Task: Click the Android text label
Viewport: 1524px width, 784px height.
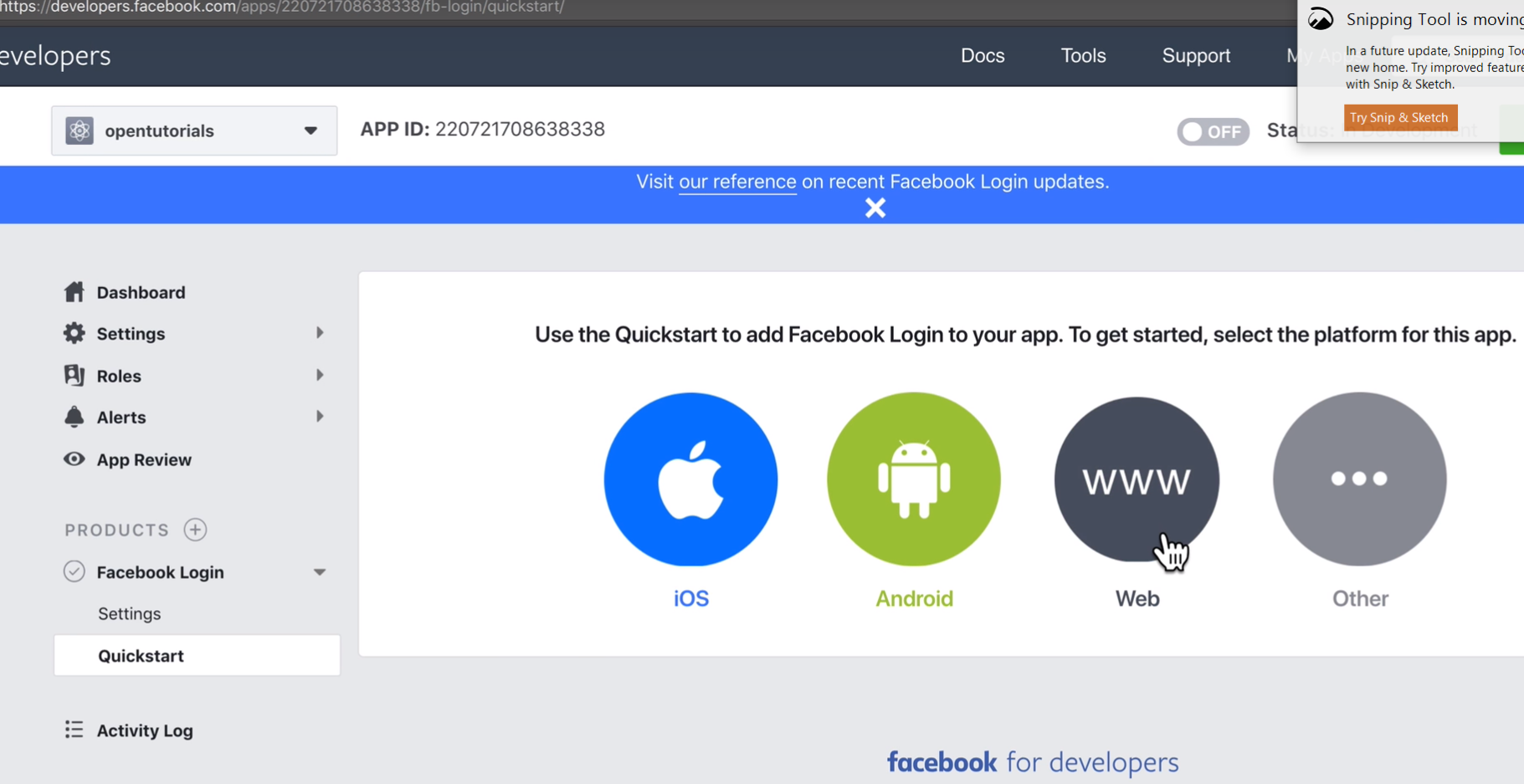Action: [x=914, y=598]
